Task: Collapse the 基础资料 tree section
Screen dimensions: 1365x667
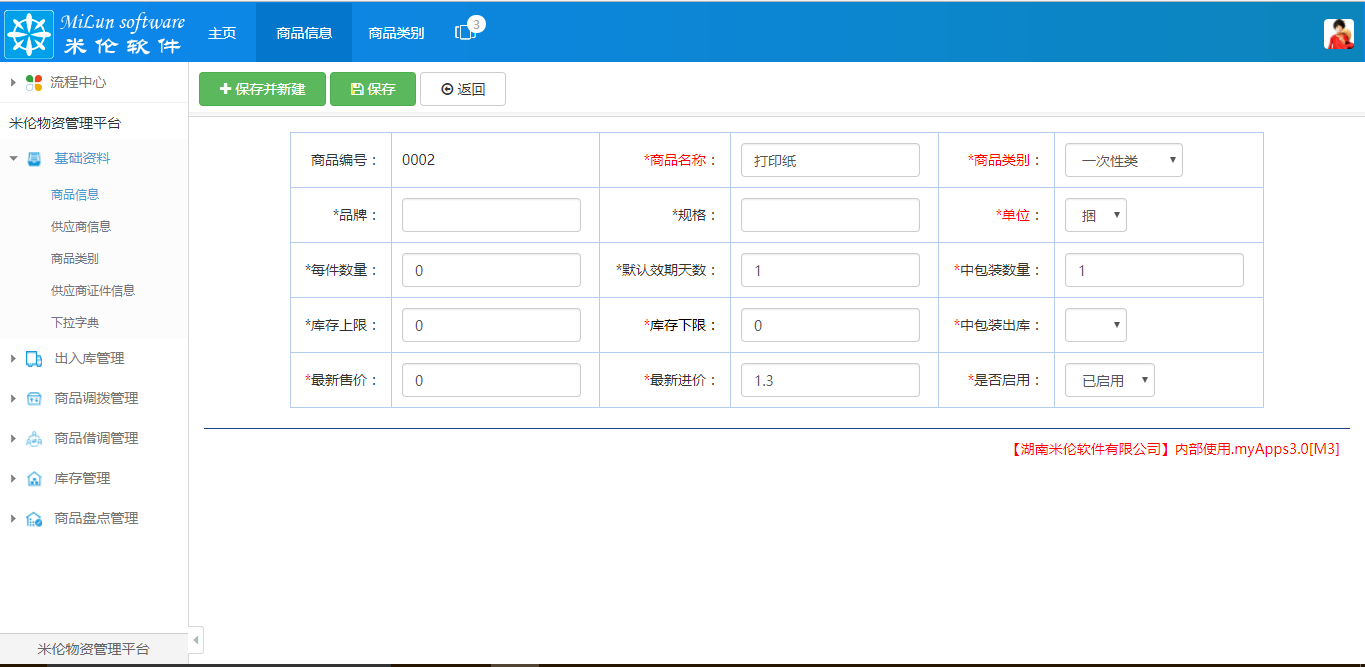Action: click(x=12, y=156)
